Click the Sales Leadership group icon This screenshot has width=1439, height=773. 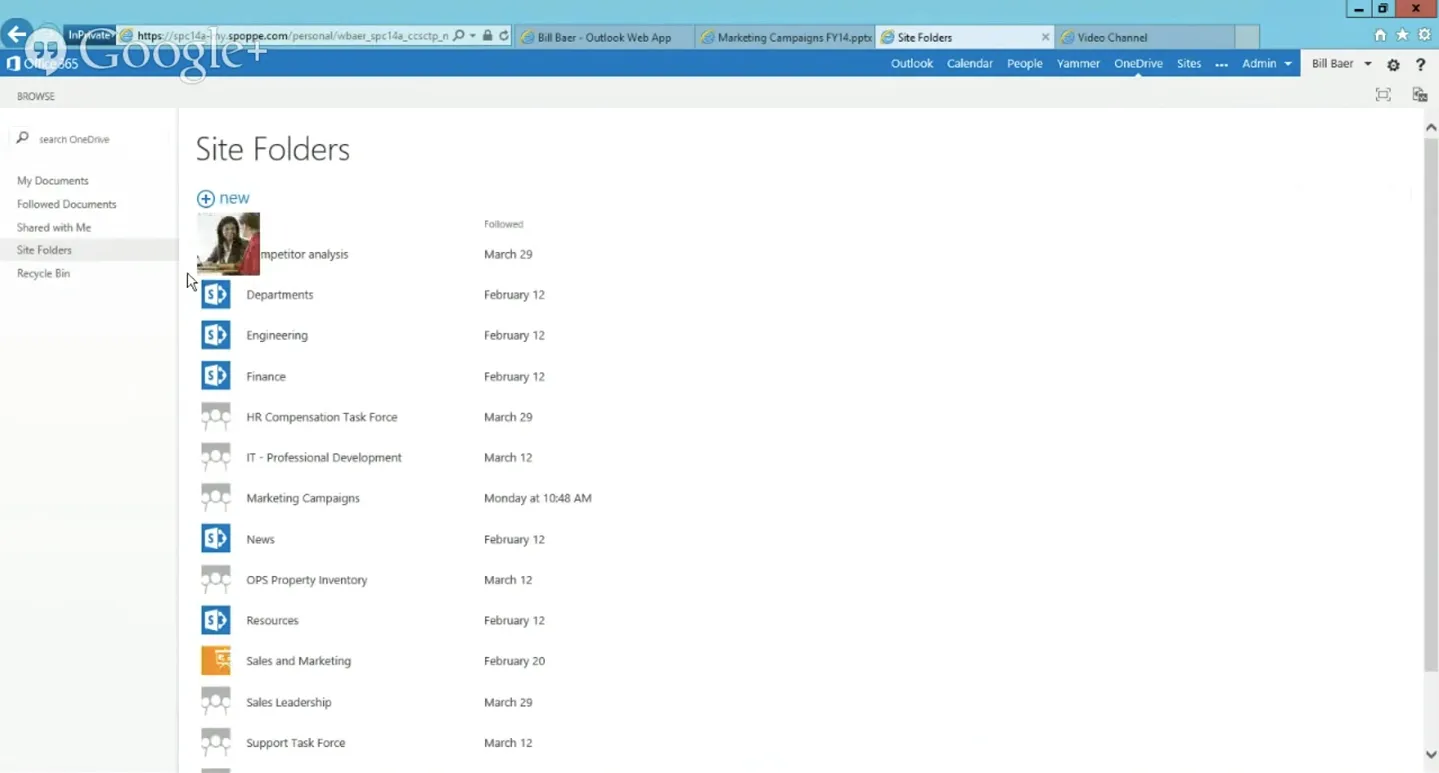coord(216,702)
